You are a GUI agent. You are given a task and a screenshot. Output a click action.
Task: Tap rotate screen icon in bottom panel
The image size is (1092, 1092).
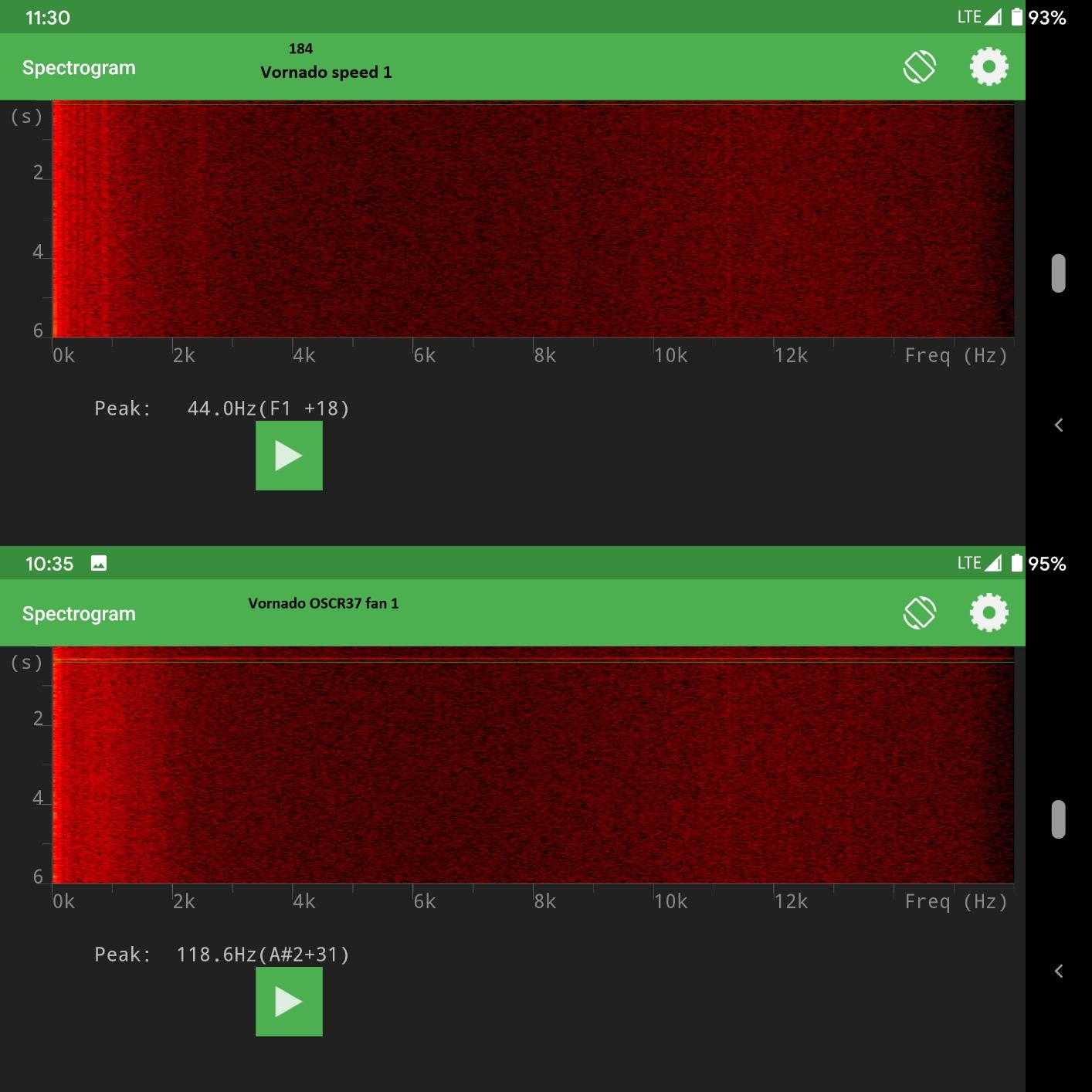pyautogui.click(x=919, y=612)
